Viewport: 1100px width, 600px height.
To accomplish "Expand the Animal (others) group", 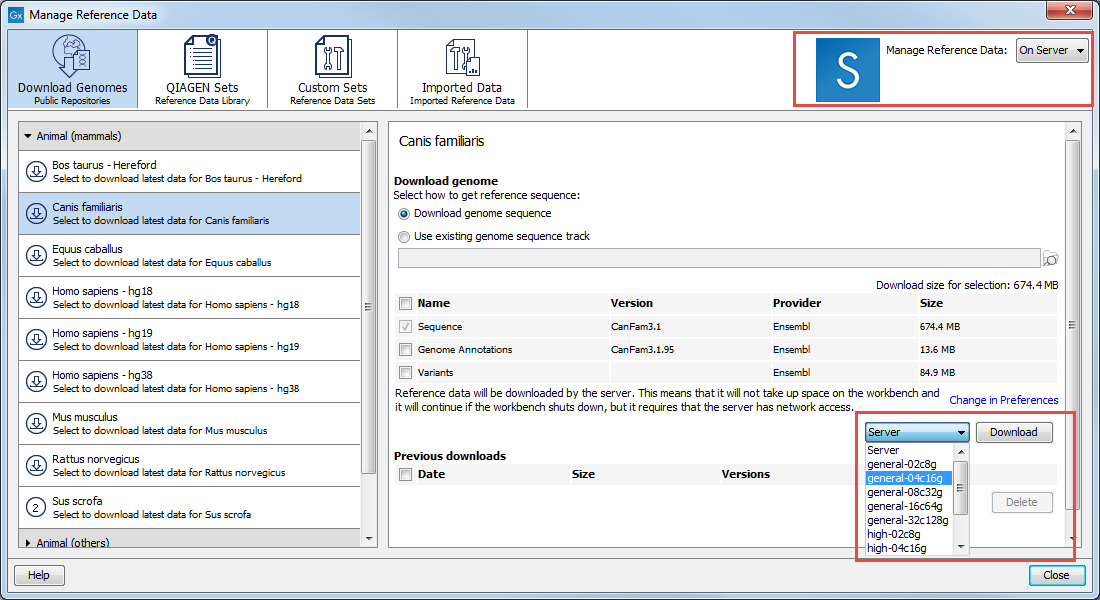I will click(x=28, y=542).
